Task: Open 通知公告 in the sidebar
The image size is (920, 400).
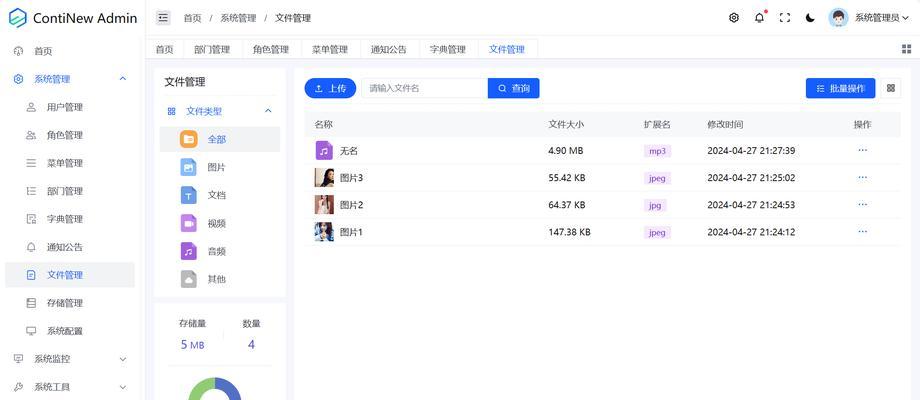Action: pyautogui.click(x=70, y=247)
